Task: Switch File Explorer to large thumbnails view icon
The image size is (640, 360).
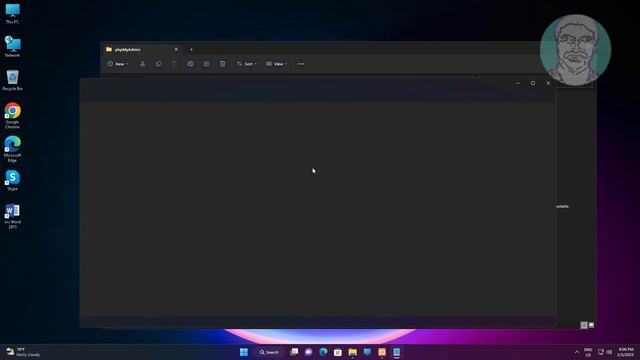Action: coord(591,325)
